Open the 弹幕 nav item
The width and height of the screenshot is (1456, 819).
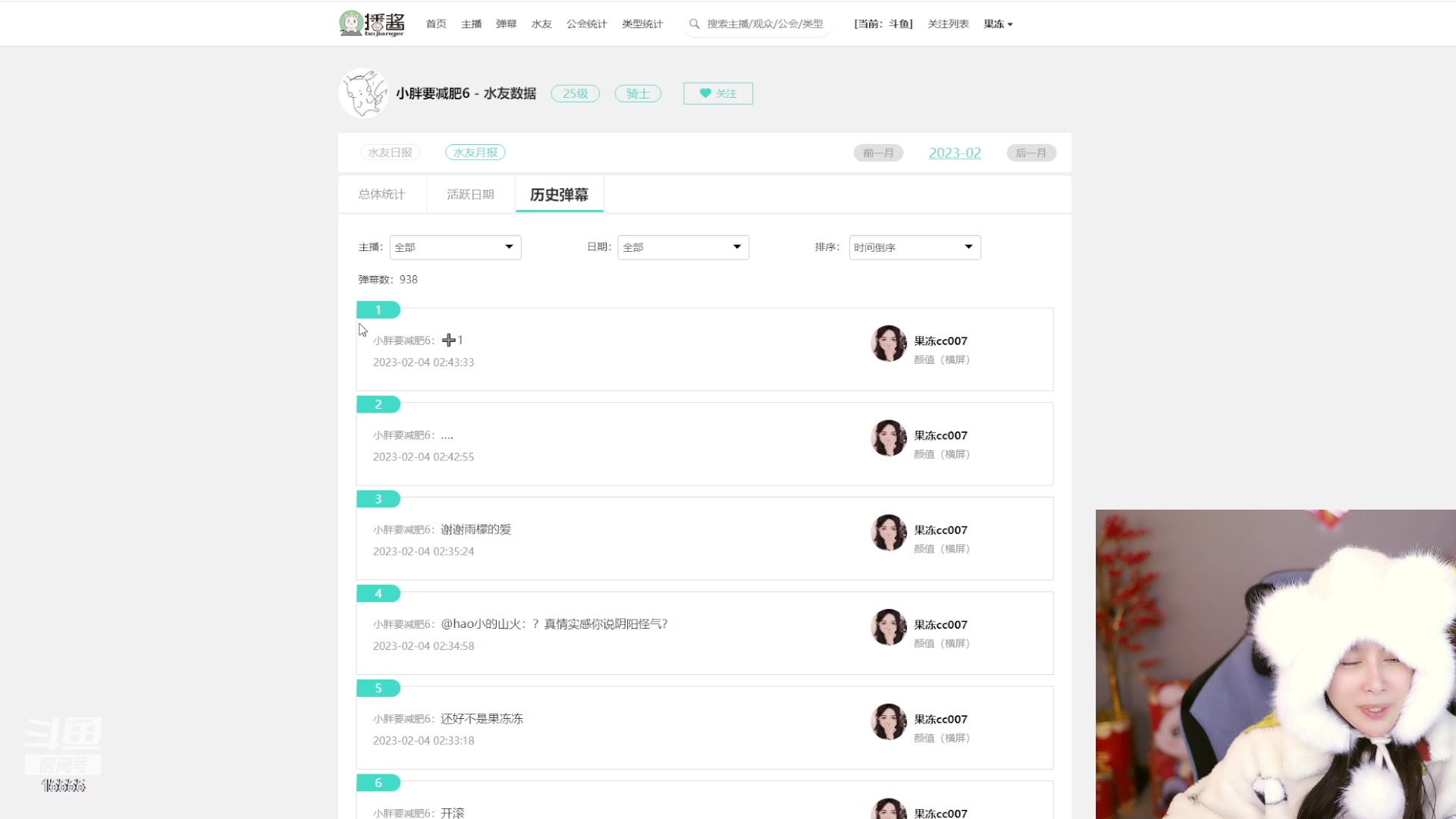tap(506, 24)
